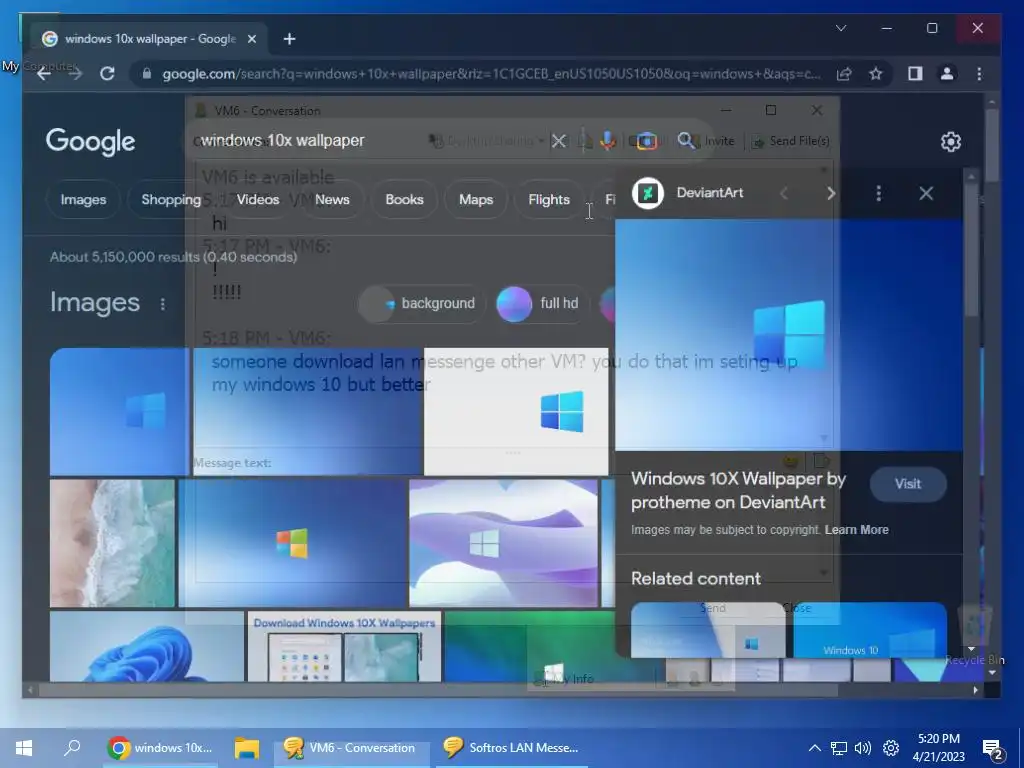Select the 'background' image suggestion chip
The width and height of the screenshot is (1024, 768).
click(x=422, y=304)
